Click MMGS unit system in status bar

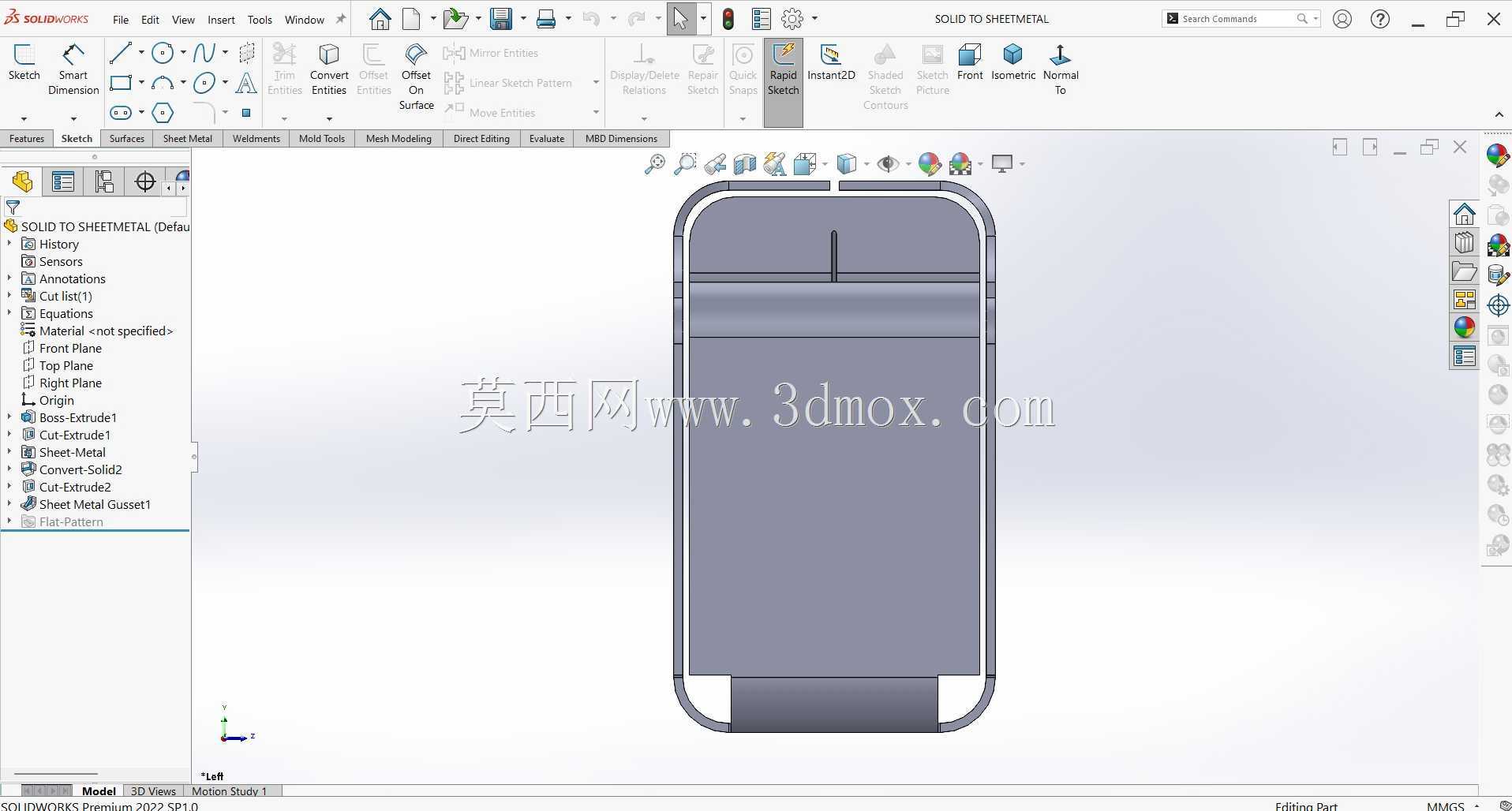coord(1446,805)
